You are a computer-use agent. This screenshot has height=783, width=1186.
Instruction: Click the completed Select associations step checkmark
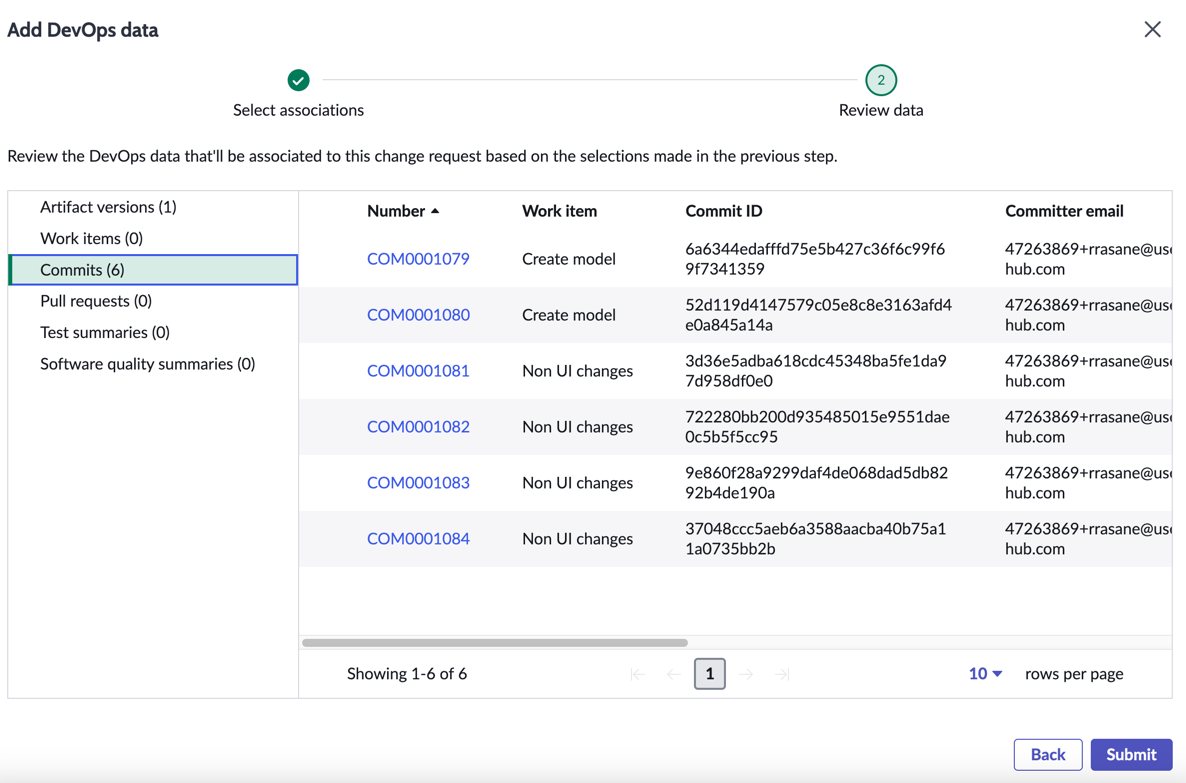(x=298, y=79)
